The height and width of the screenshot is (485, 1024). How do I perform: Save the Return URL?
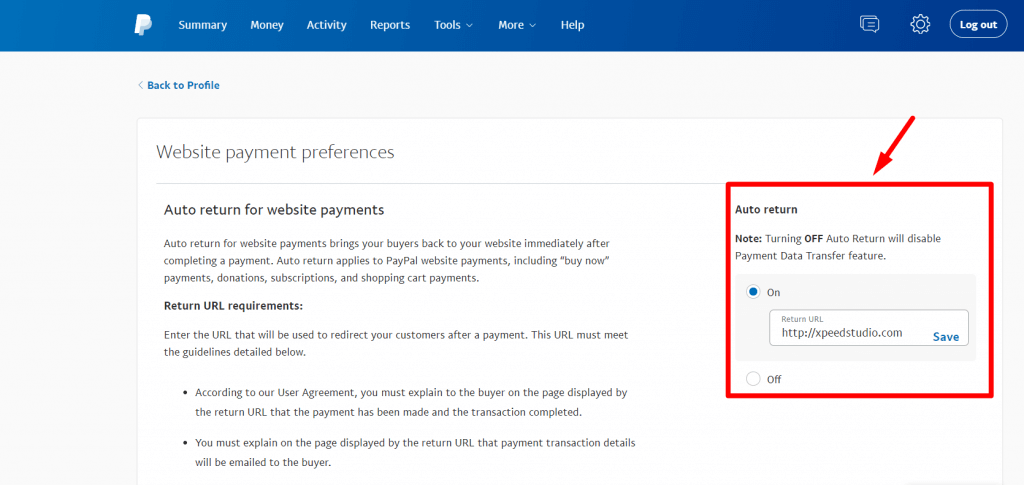pyautogui.click(x=946, y=337)
